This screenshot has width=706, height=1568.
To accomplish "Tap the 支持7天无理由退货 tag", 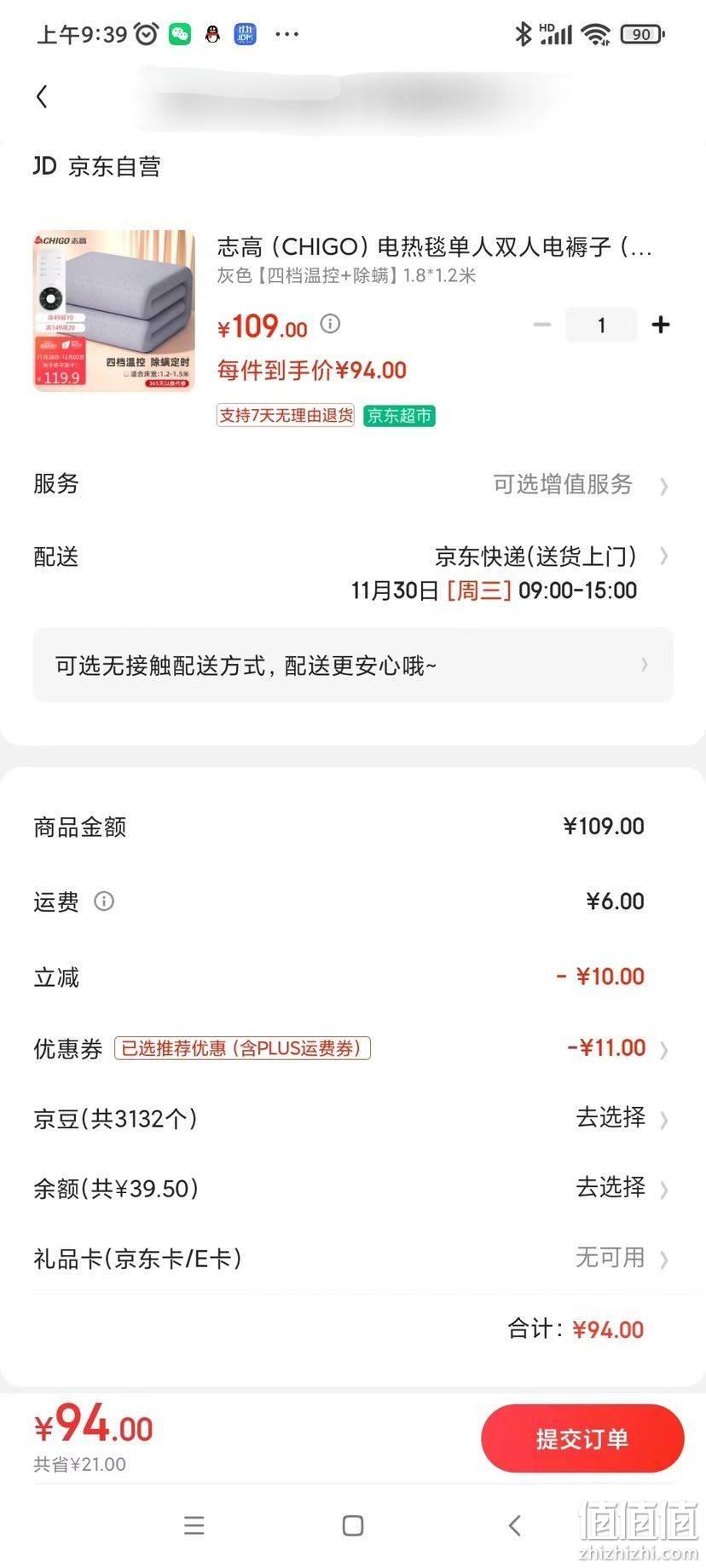I will (x=286, y=416).
